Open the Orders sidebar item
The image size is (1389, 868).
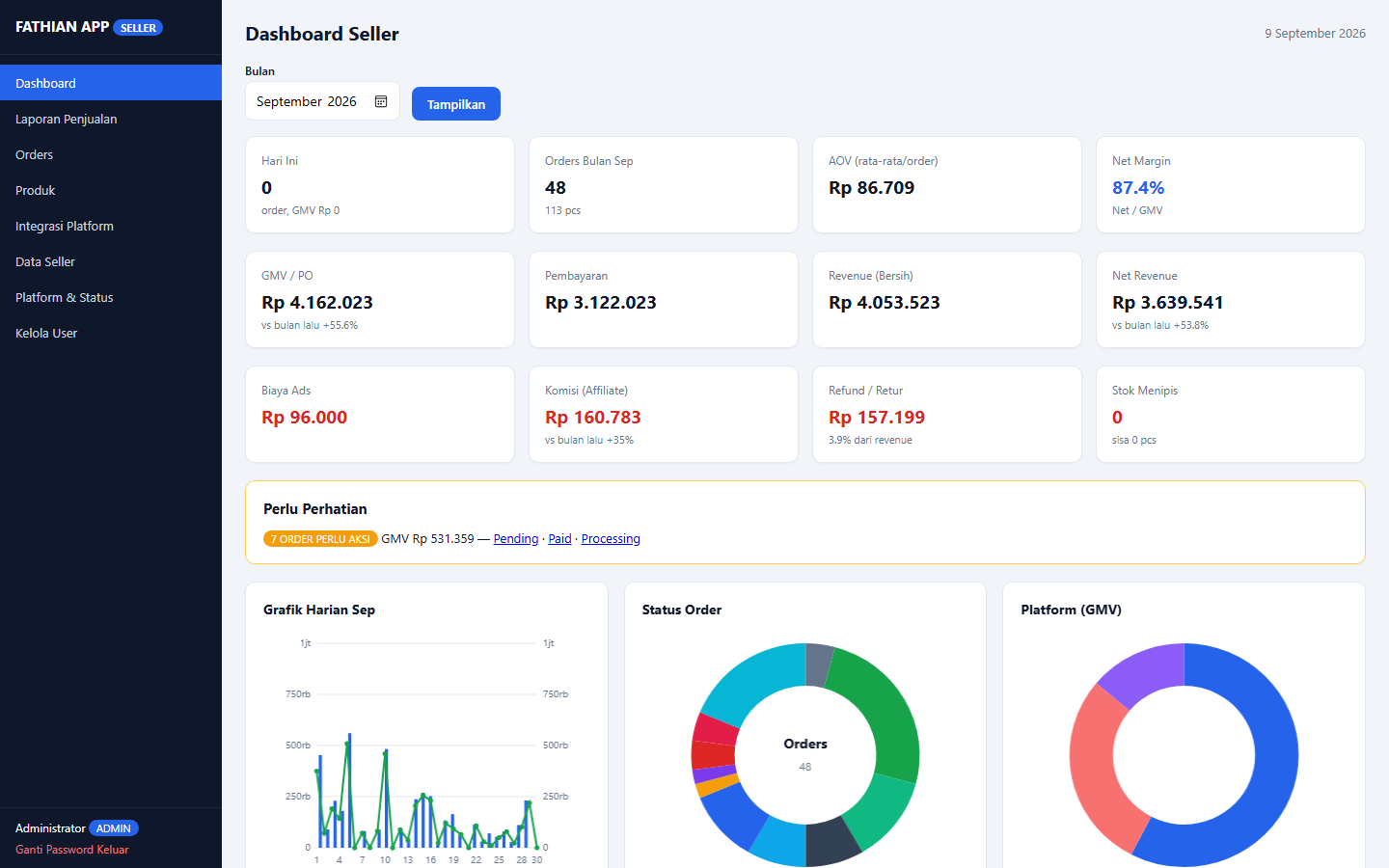111,154
